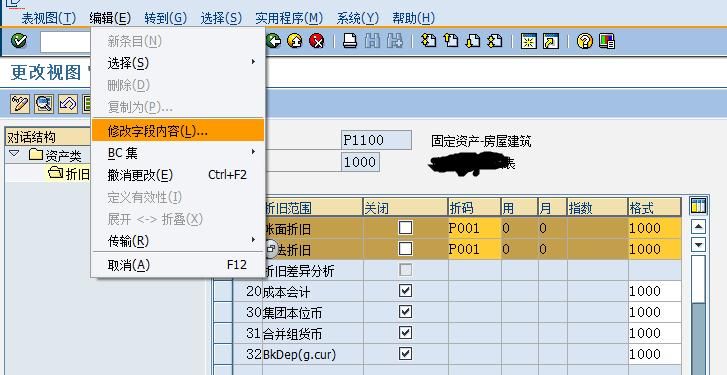Open the 实用程序(M) menu
Screen dimensions: 727x375
coord(289,18)
